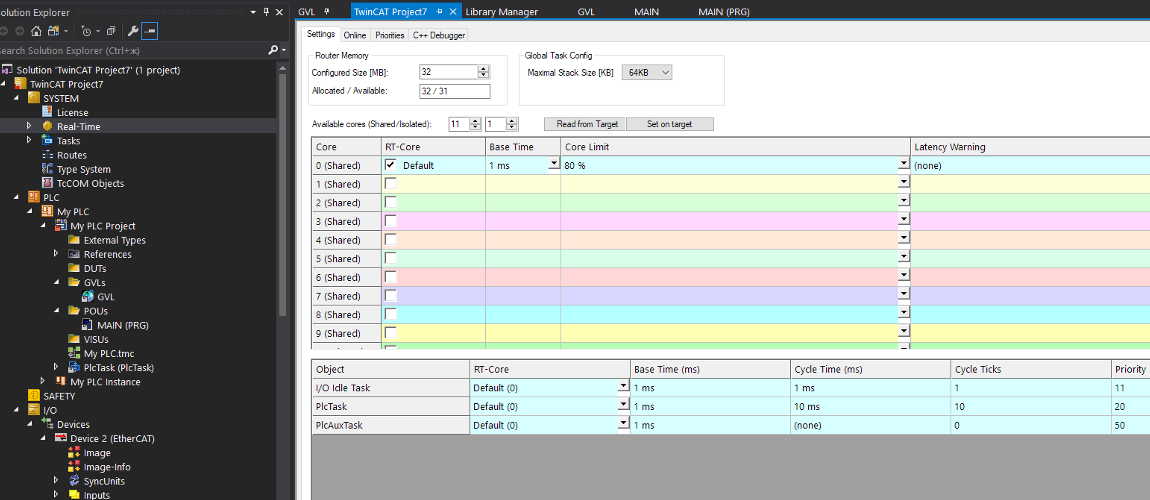Switch between solutions and folder views icon
Image resolution: width=1150 pixels, height=500 pixels.
tap(54, 31)
